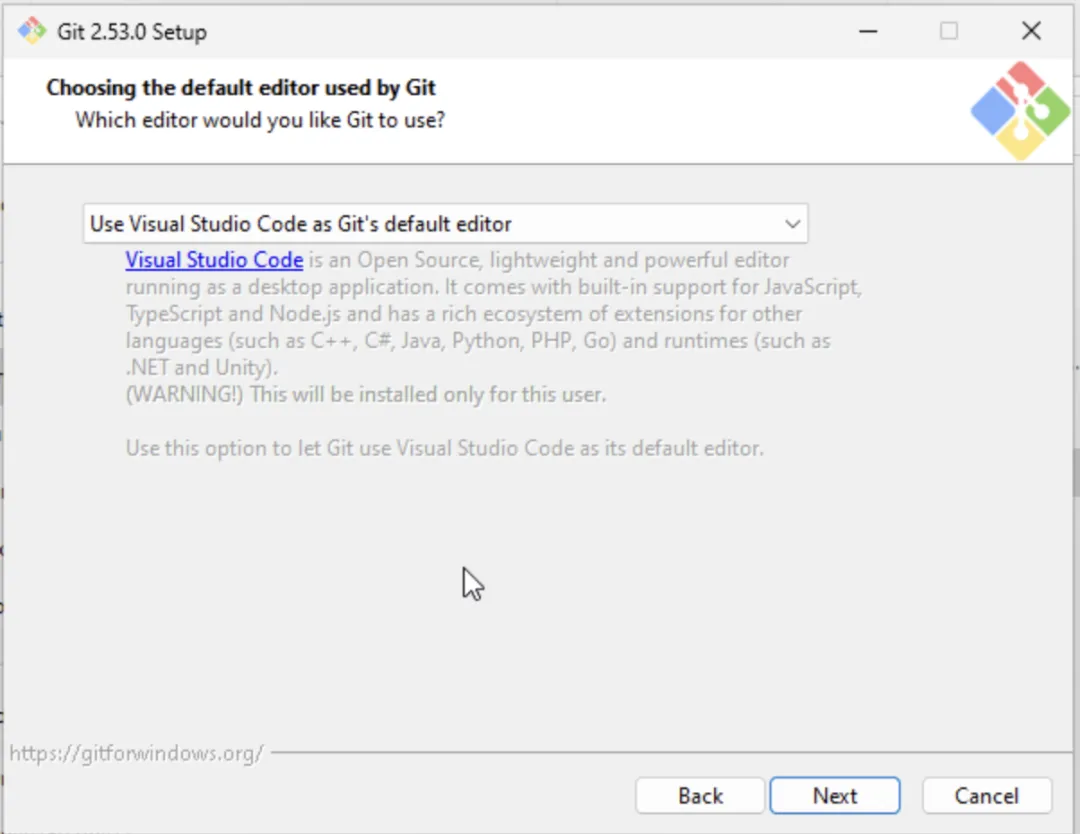This screenshot has width=1080, height=834.
Task: Minimize the Git Setup window
Action: [x=868, y=31]
